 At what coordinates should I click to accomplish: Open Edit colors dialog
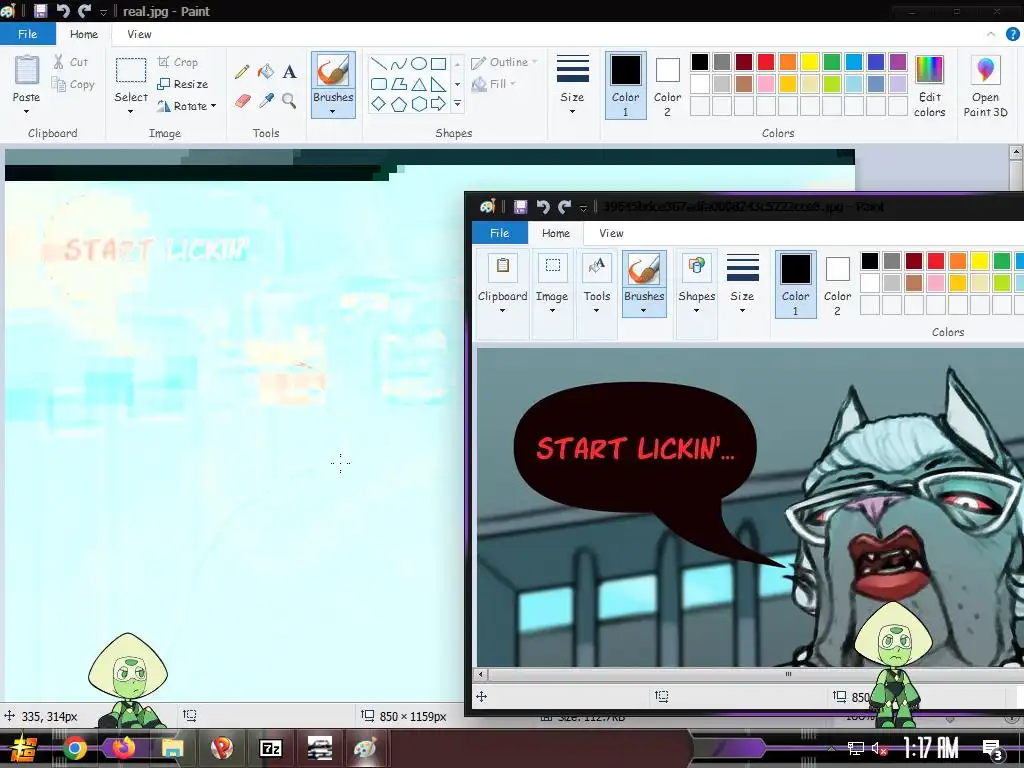click(929, 86)
